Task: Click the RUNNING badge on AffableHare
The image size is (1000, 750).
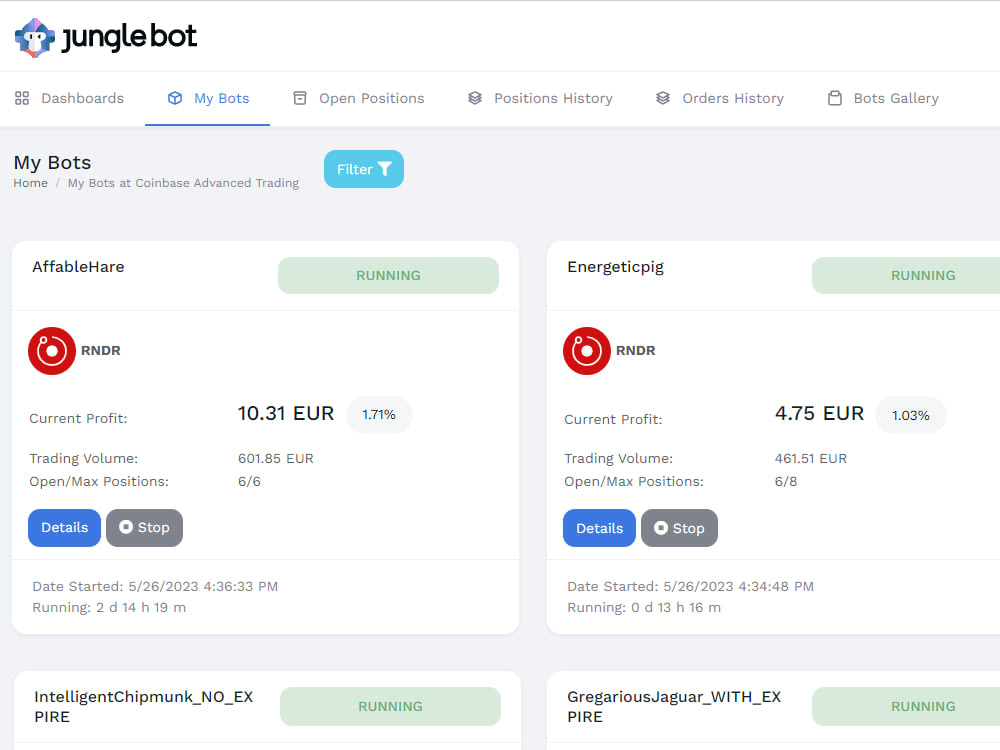Action: point(388,275)
